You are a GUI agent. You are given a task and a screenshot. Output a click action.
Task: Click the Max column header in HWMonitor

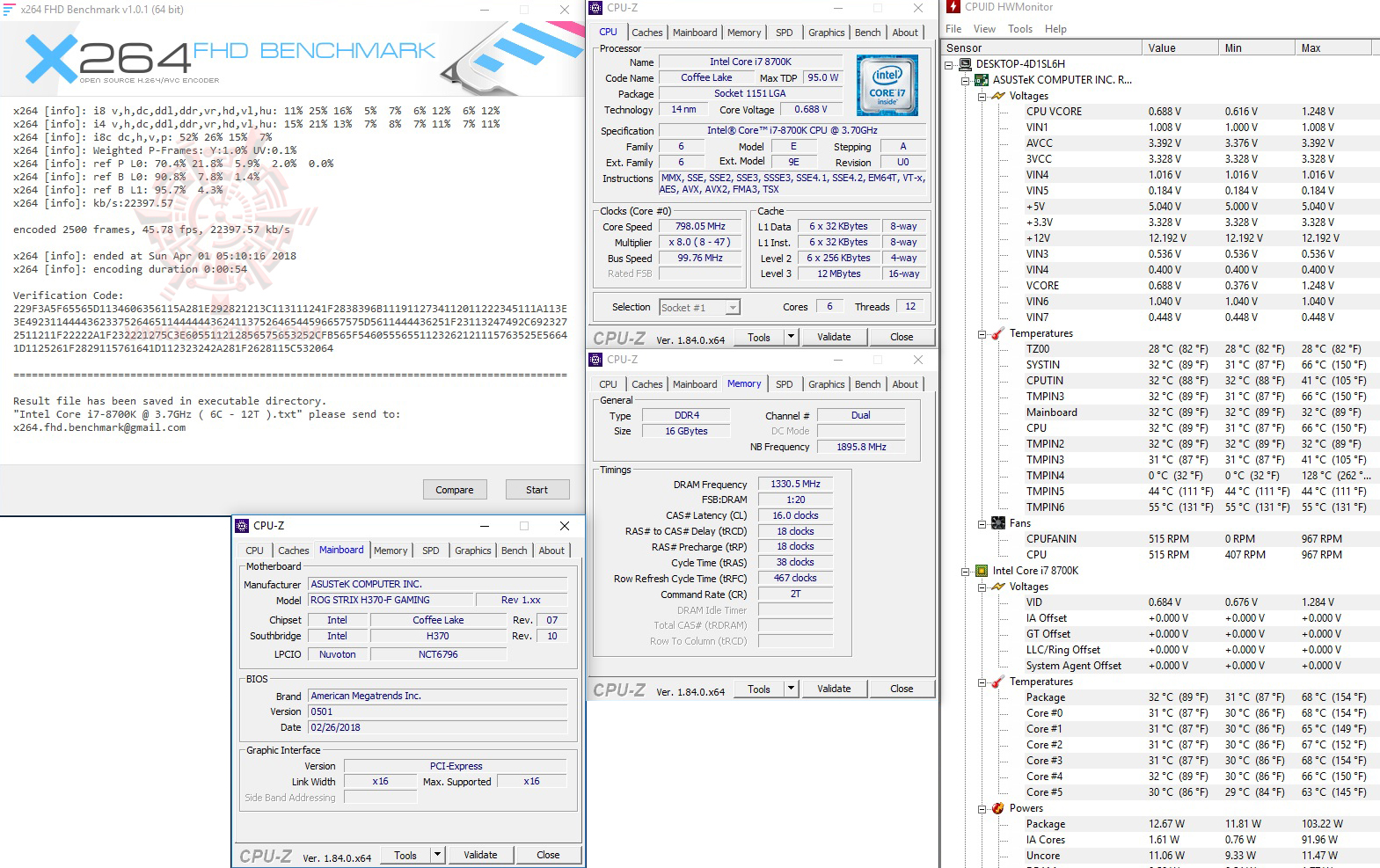coord(1333,48)
